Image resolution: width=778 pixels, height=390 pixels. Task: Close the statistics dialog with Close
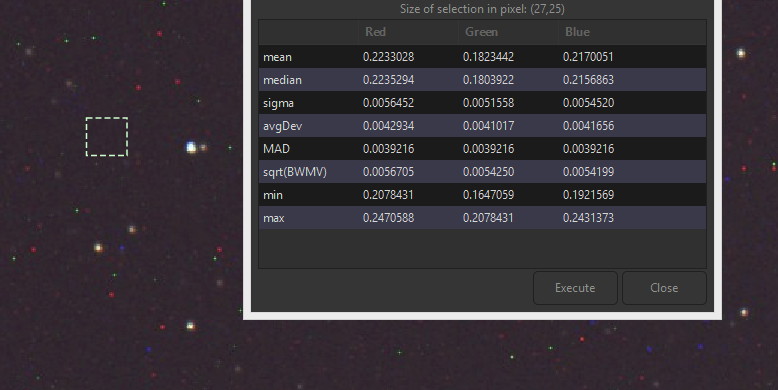[664, 288]
